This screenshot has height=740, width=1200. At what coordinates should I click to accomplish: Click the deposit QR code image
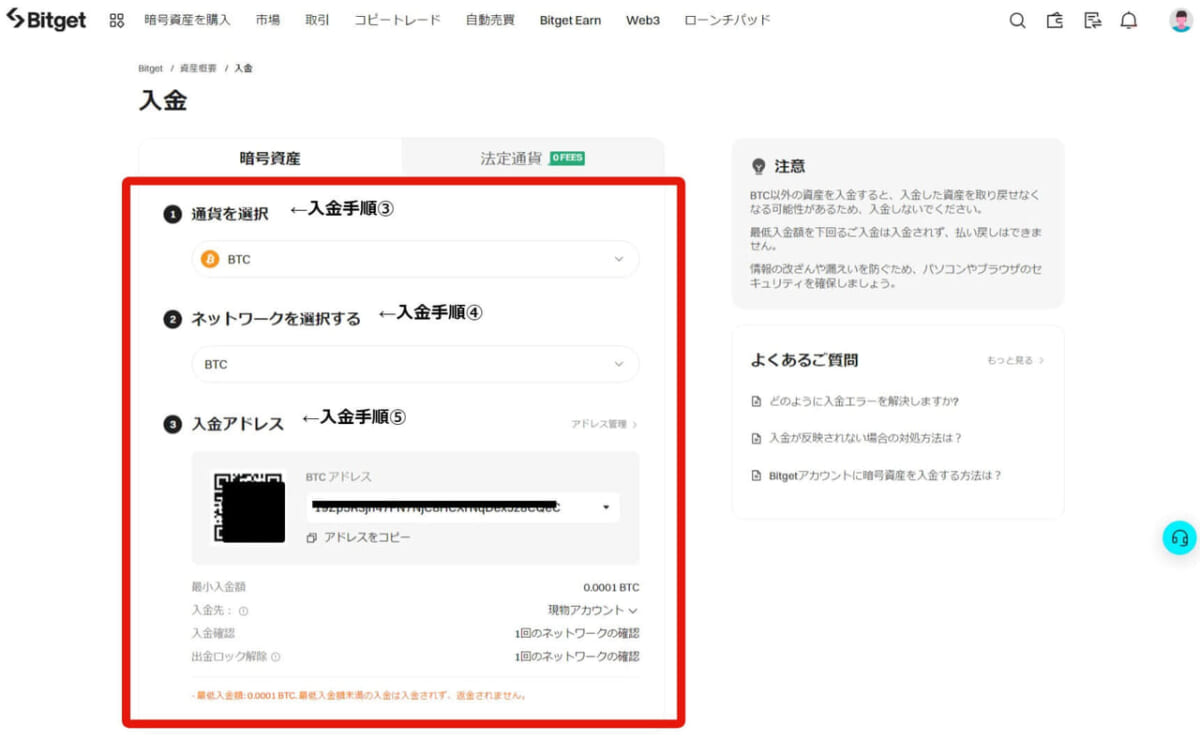point(249,508)
